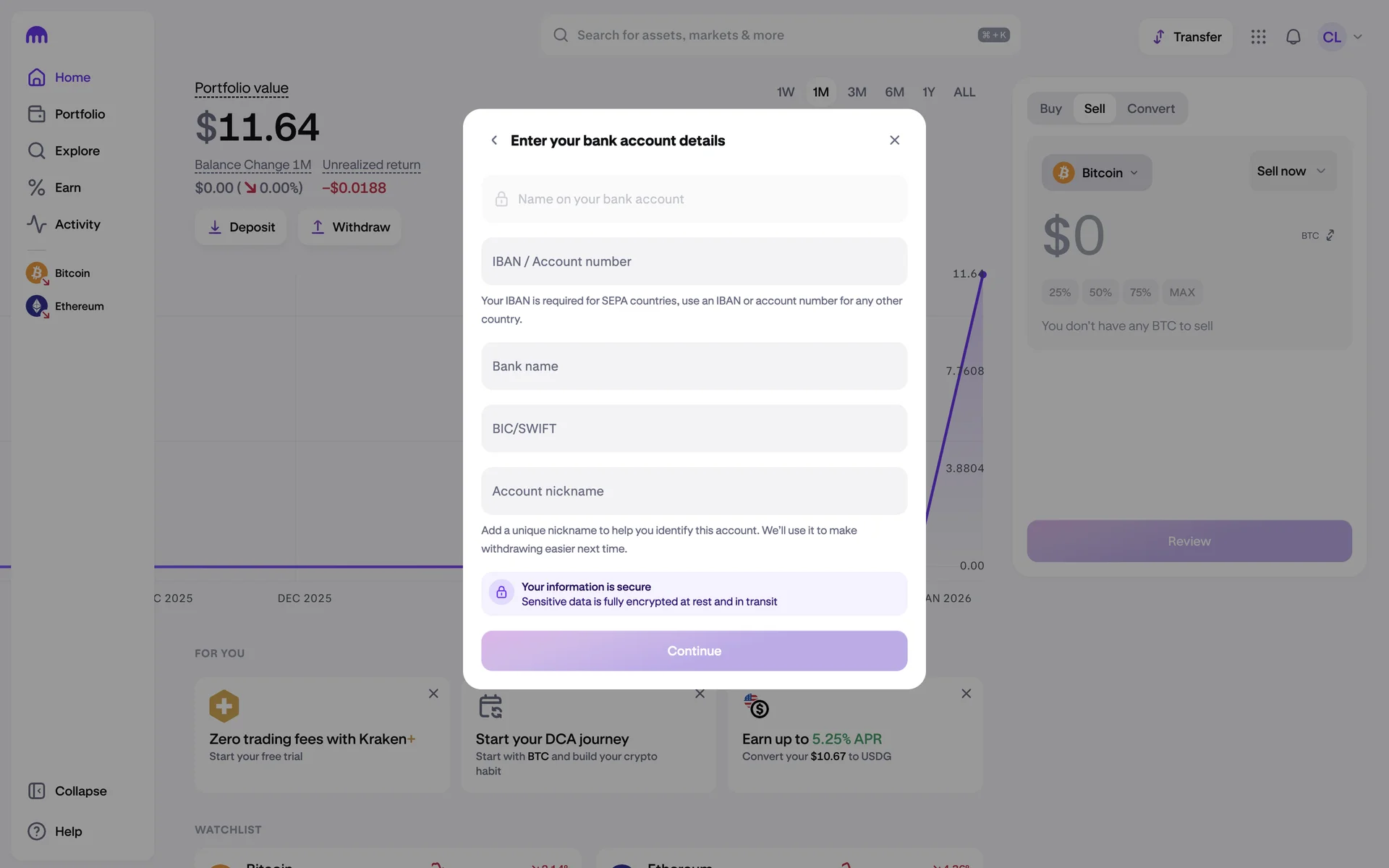Dismiss the Kraken+ zero trading fees card
This screenshot has width=1389, height=868.
click(x=433, y=694)
